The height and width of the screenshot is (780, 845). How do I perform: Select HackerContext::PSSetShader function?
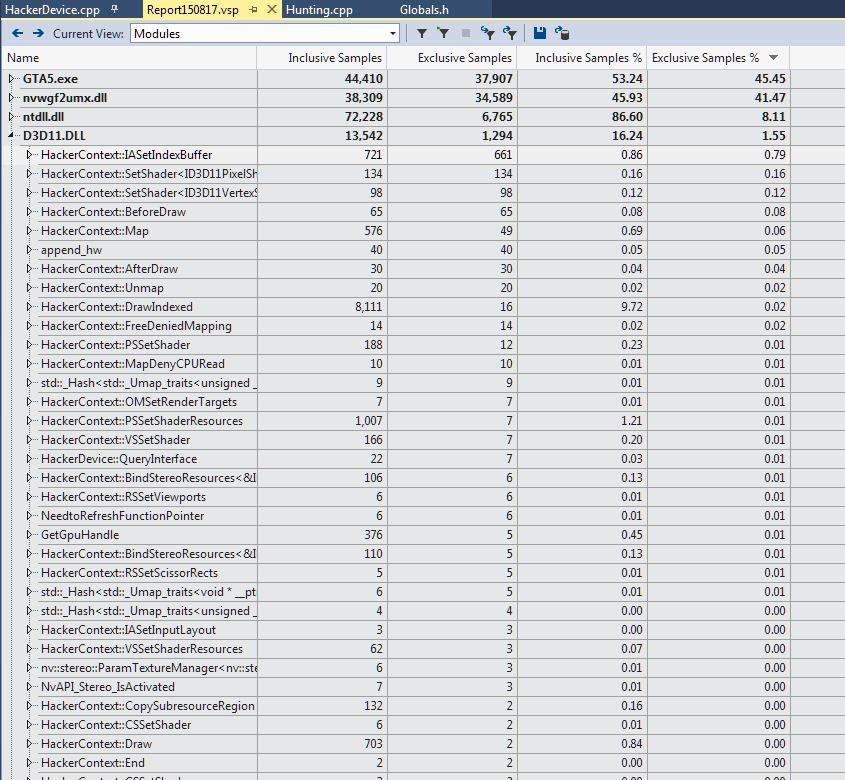(115, 345)
